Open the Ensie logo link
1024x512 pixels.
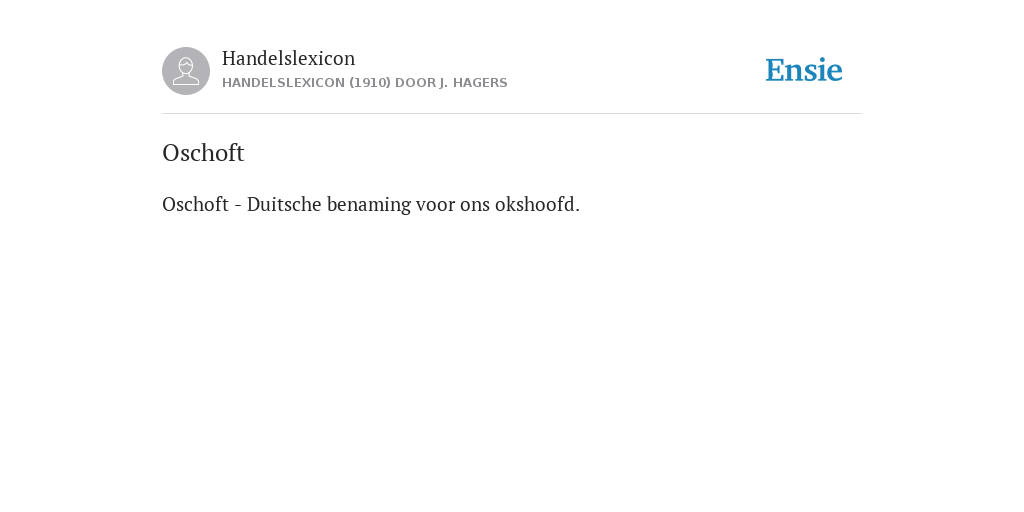point(804,71)
